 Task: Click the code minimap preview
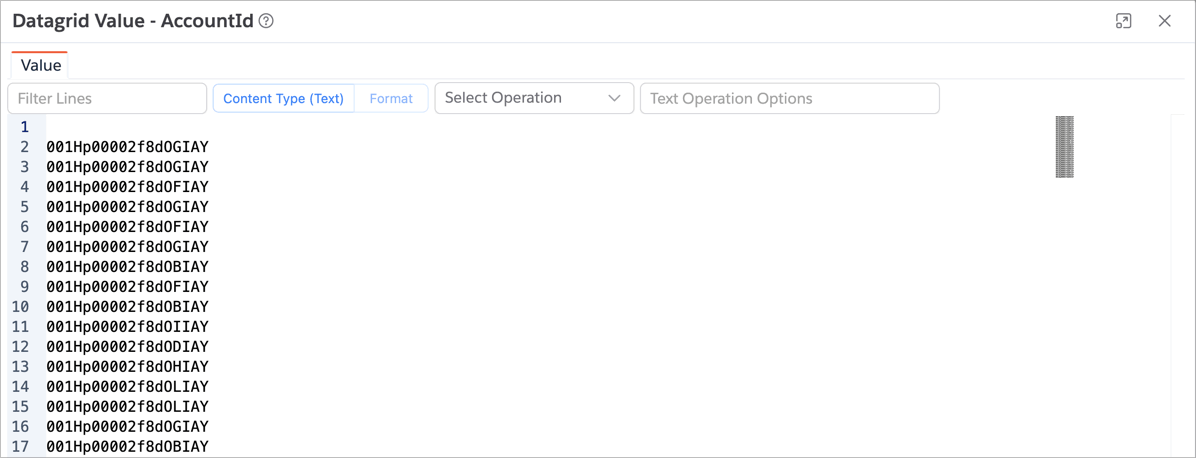pos(1064,147)
